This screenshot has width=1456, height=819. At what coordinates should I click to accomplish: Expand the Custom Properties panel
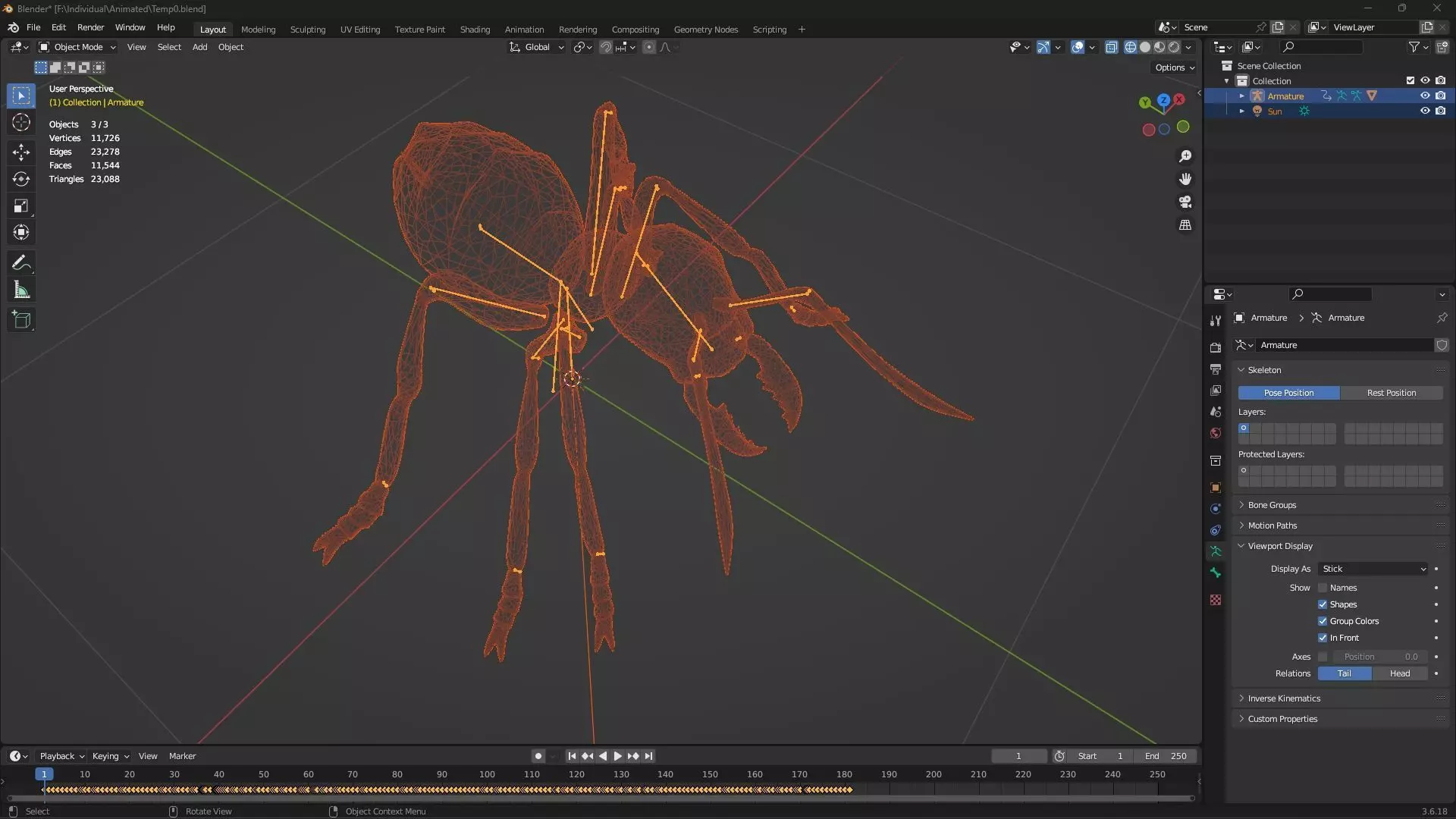pyautogui.click(x=1282, y=719)
